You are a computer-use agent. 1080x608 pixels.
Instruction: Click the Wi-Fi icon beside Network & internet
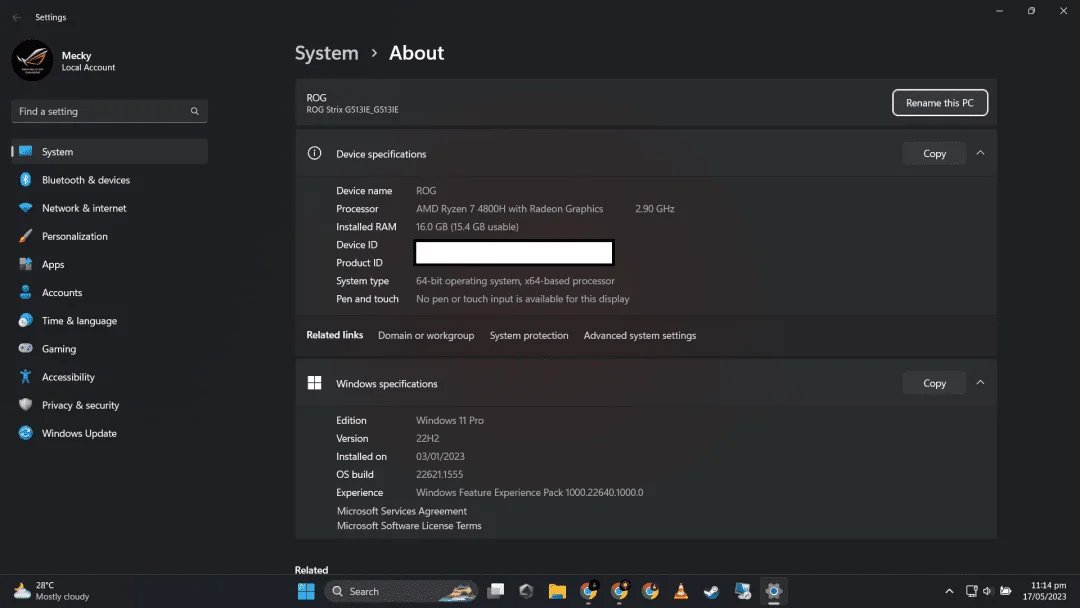click(25, 208)
